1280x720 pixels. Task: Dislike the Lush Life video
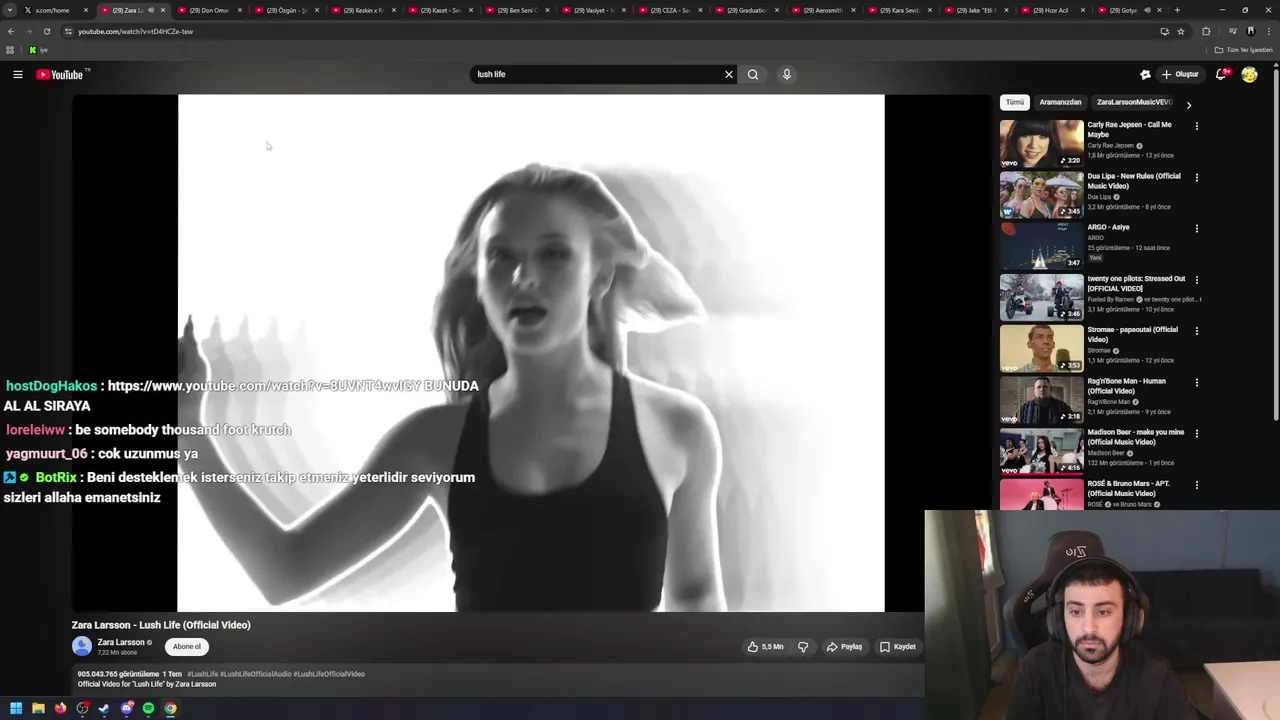click(803, 647)
